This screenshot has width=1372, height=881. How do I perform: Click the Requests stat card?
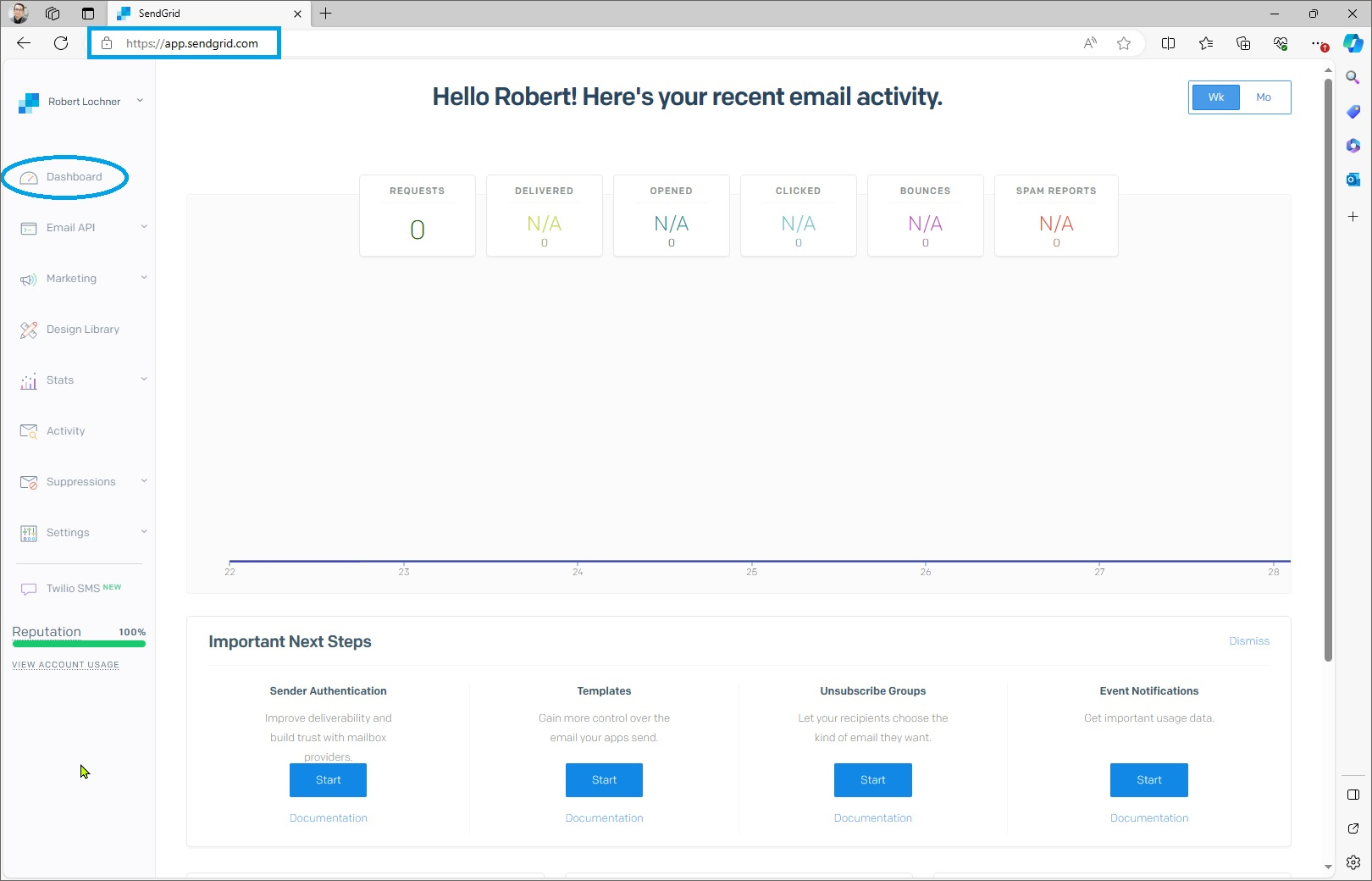pos(418,215)
